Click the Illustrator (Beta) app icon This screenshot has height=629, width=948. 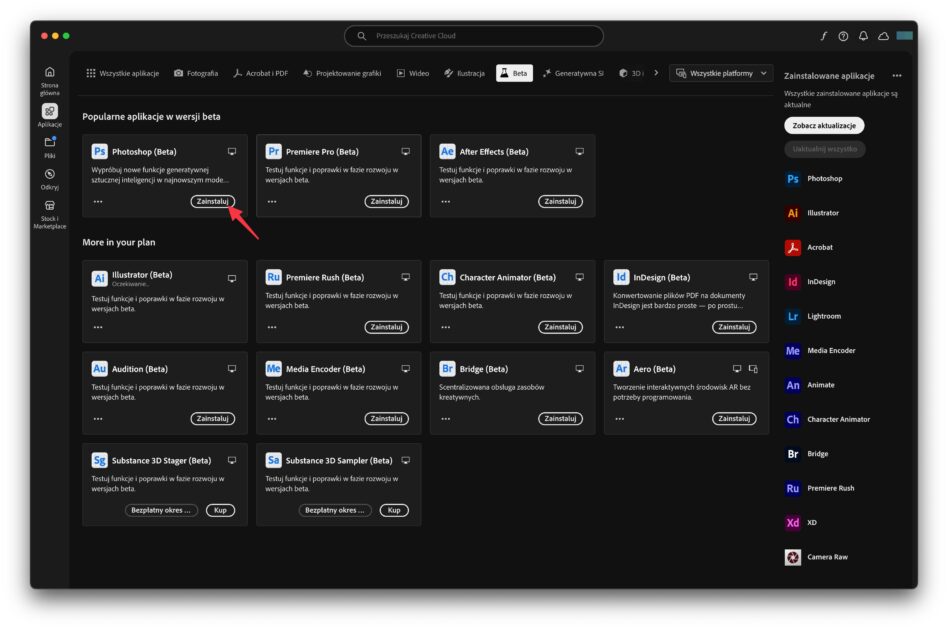[99, 278]
